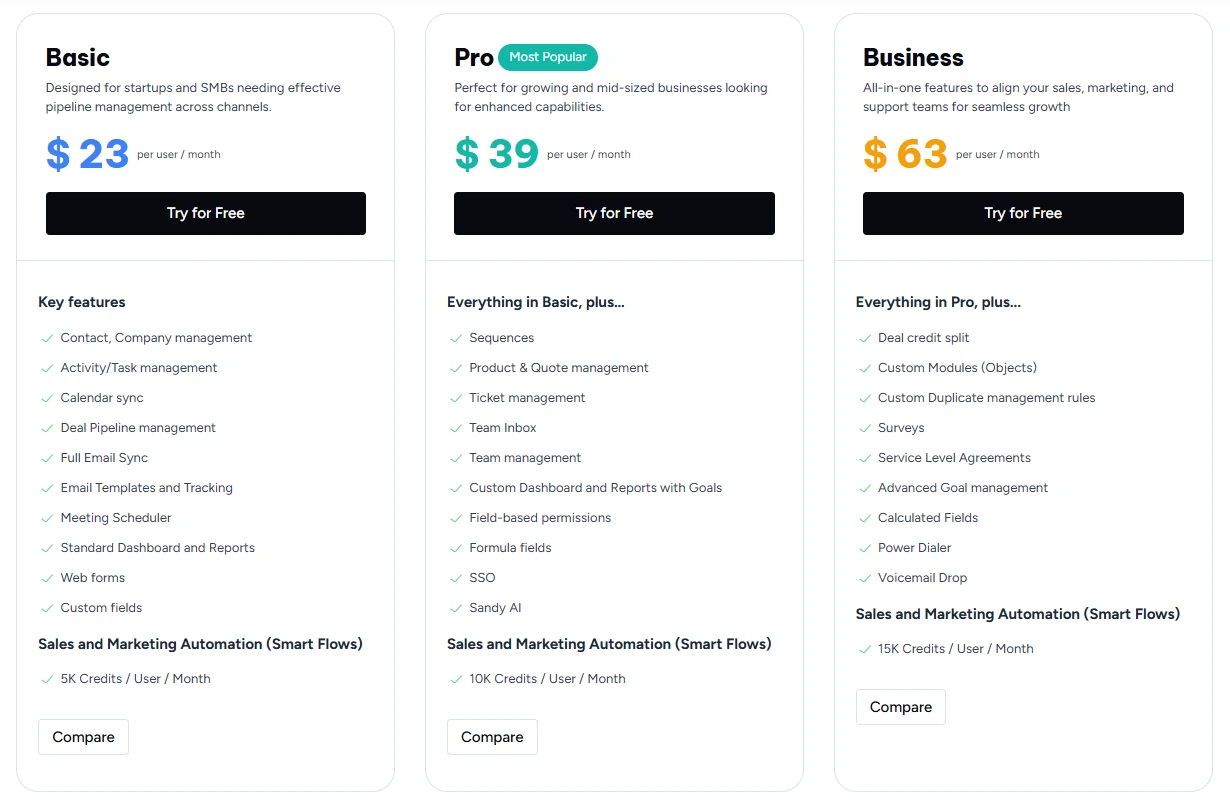This screenshot has width=1230, height=803.
Task: Start the Basic plan with Try for Free
Action: point(206,213)
